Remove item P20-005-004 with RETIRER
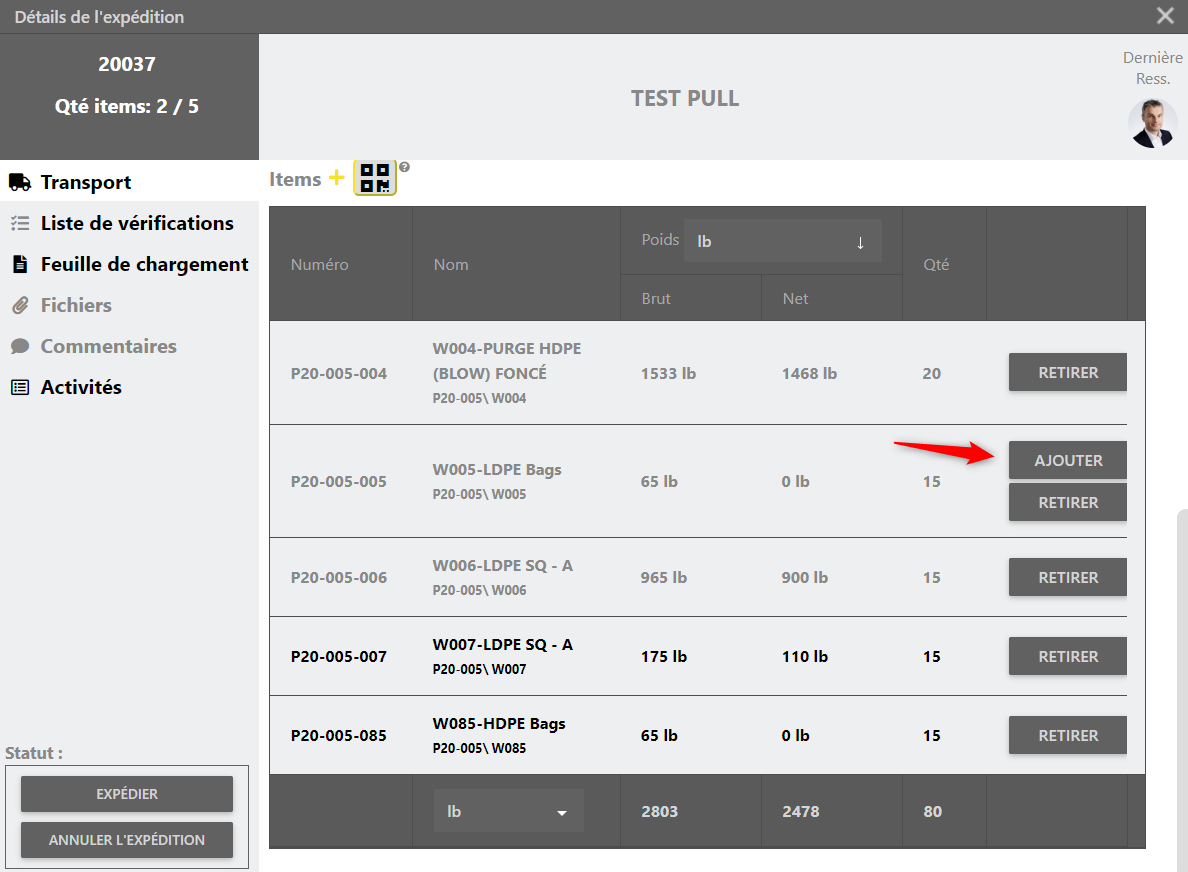1188x872 pixels. point(1068,372)
